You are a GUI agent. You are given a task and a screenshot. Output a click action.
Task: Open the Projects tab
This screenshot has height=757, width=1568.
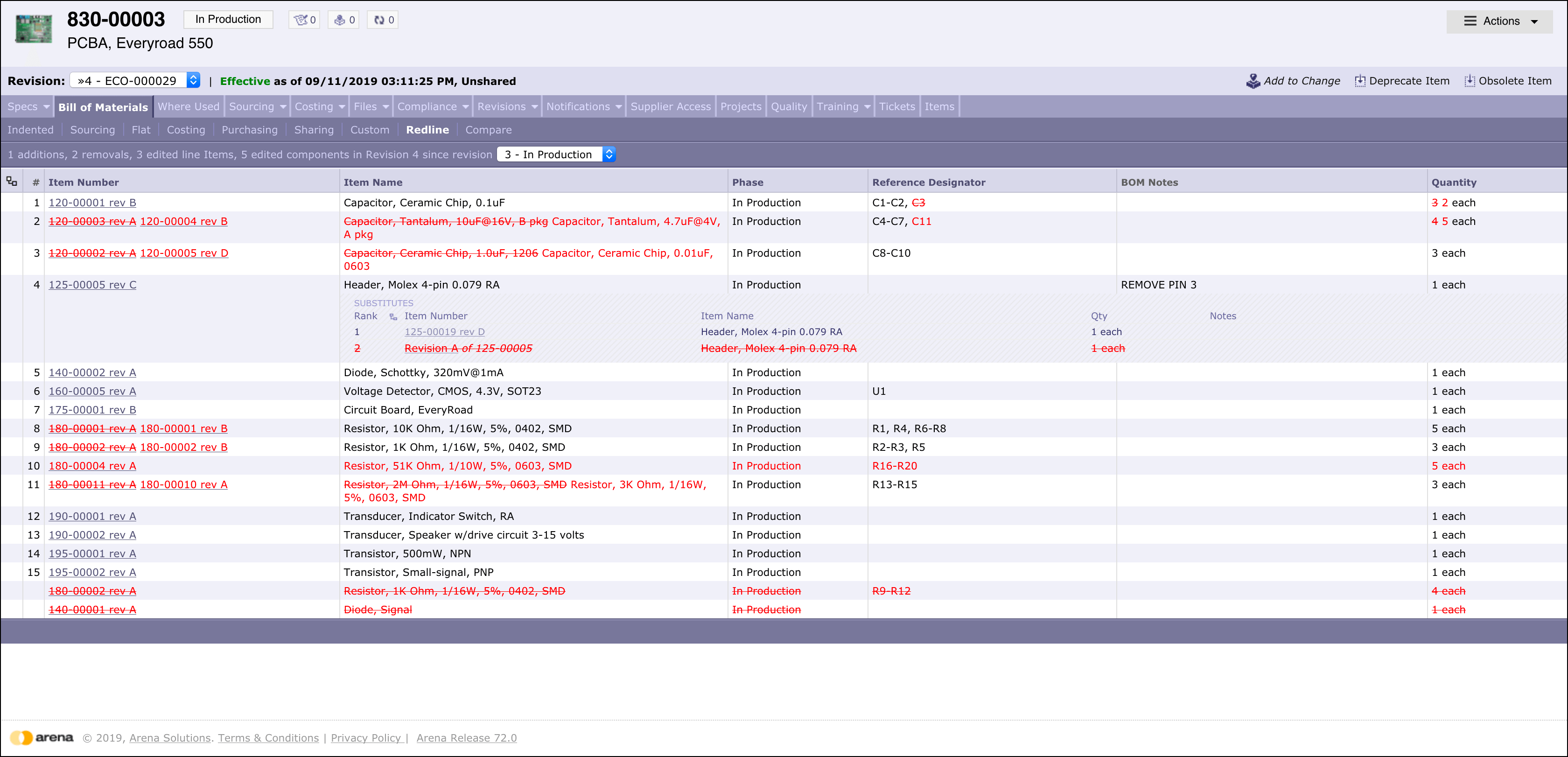pos(741,106)
